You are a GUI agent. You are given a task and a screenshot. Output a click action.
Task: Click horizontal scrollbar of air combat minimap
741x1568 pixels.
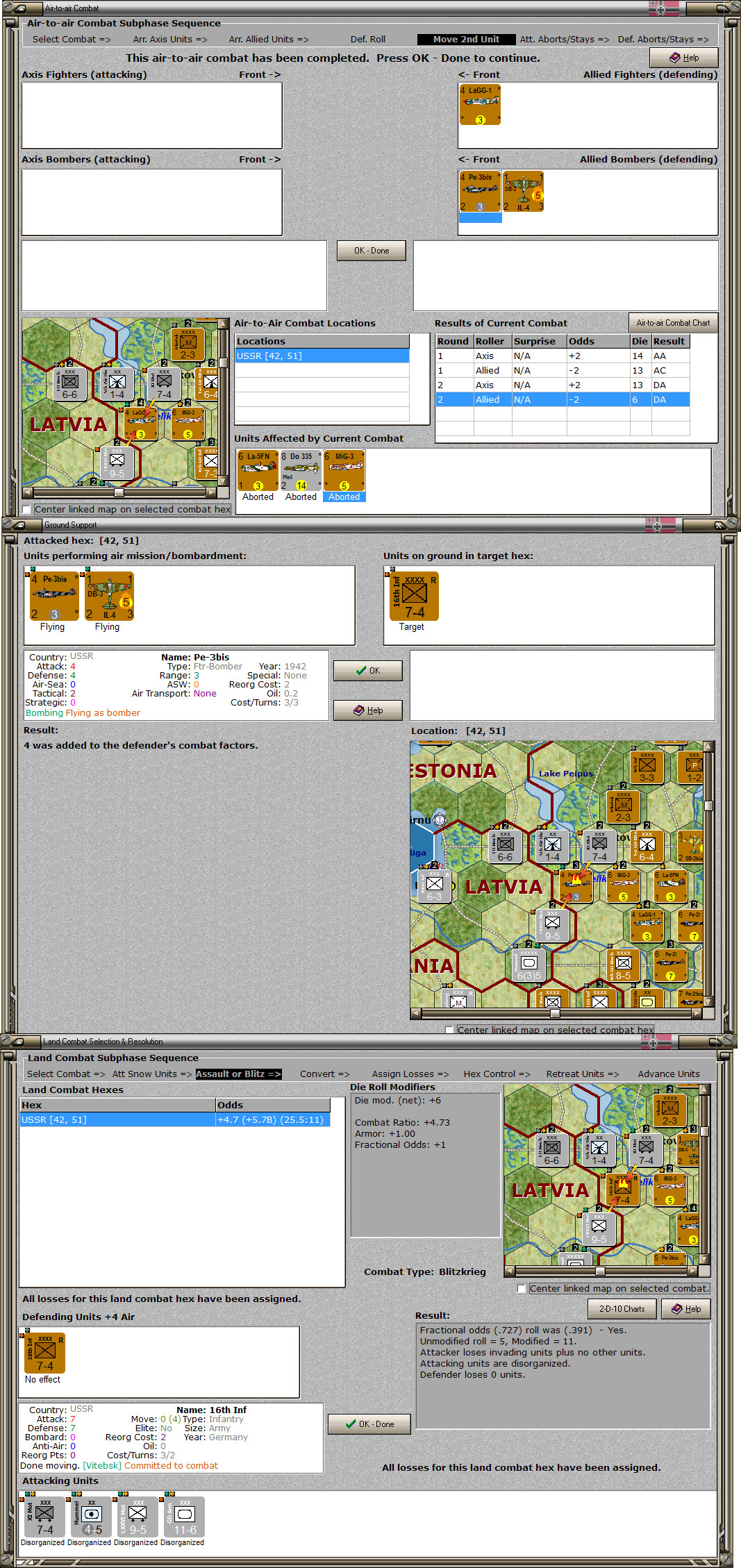pyautogui.click(x=119, y=492)
